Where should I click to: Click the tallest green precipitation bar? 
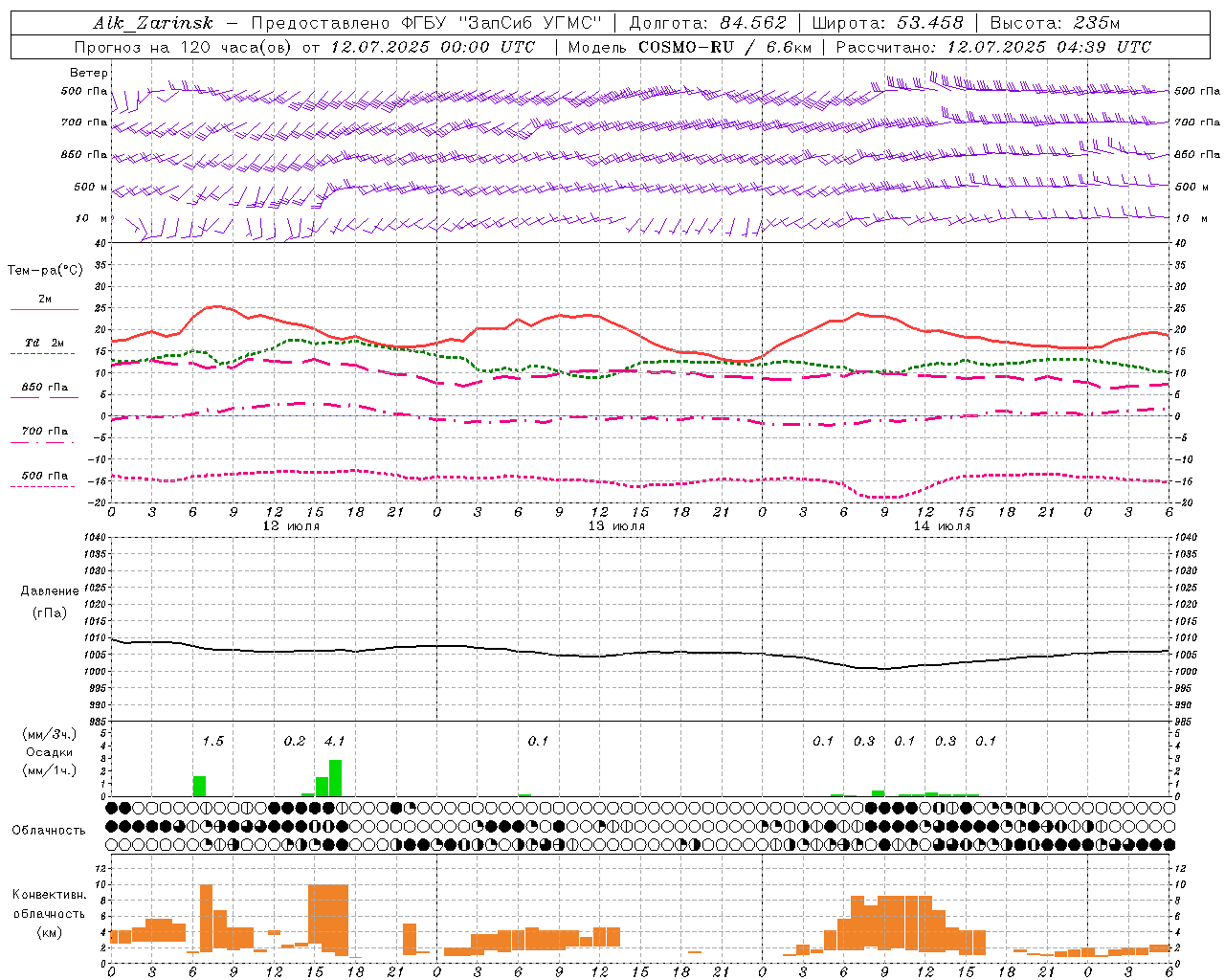tap(335, 778)
